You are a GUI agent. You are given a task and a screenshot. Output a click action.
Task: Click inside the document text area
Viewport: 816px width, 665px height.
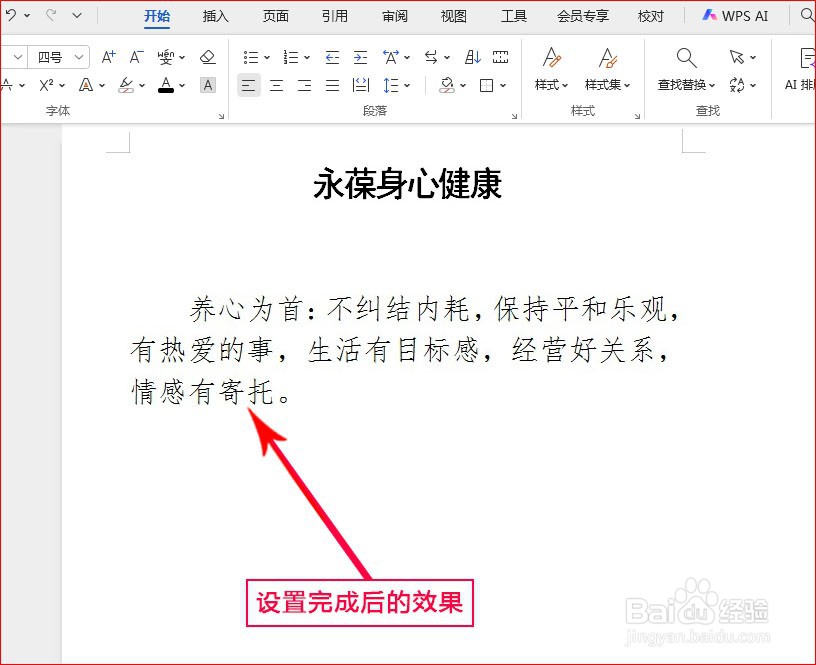[400, 350]
